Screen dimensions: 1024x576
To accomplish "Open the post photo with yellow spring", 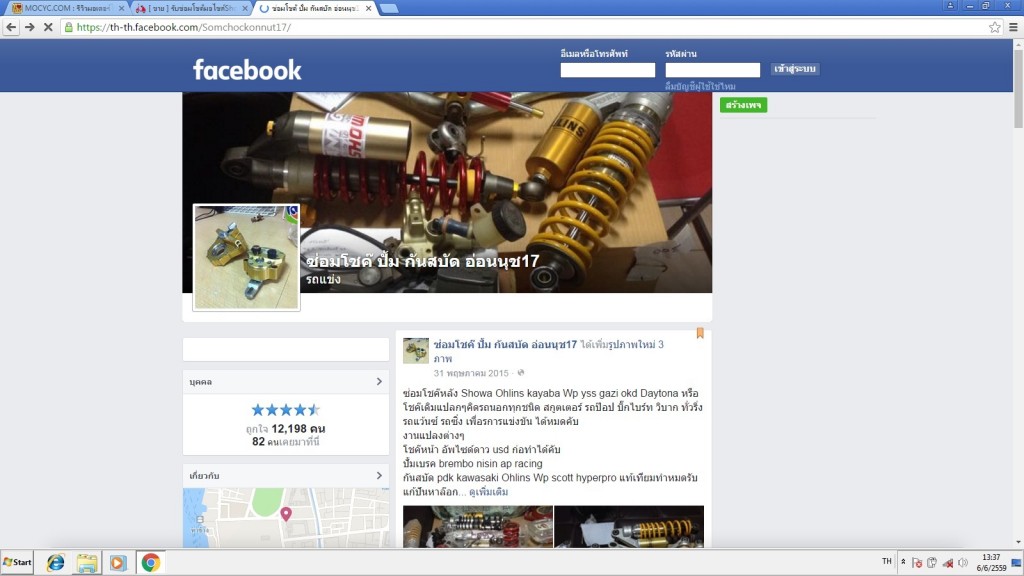I will point(629,526).
